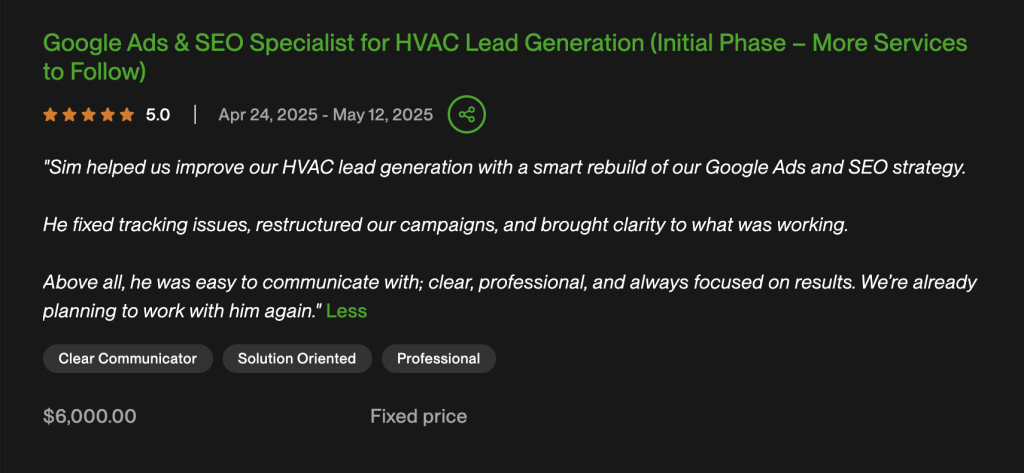Click the review sentence starting "Sim helped us"
The image size is (1024, 473).
coord(504,167)
